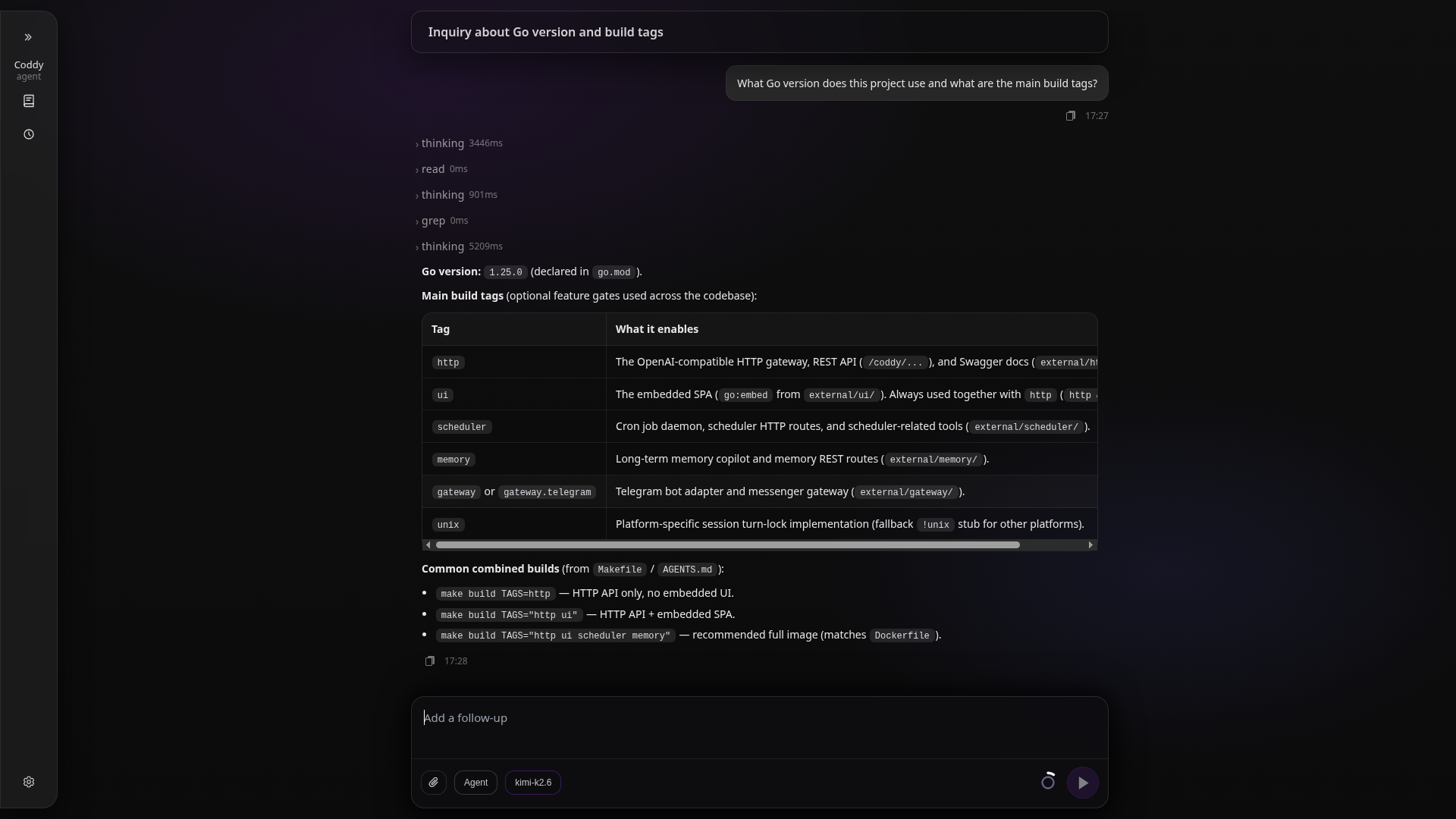Click the paperclip attach file icon
This screenshot has height=819, width=1456.
pyautogui.click(x=434, y=783)
